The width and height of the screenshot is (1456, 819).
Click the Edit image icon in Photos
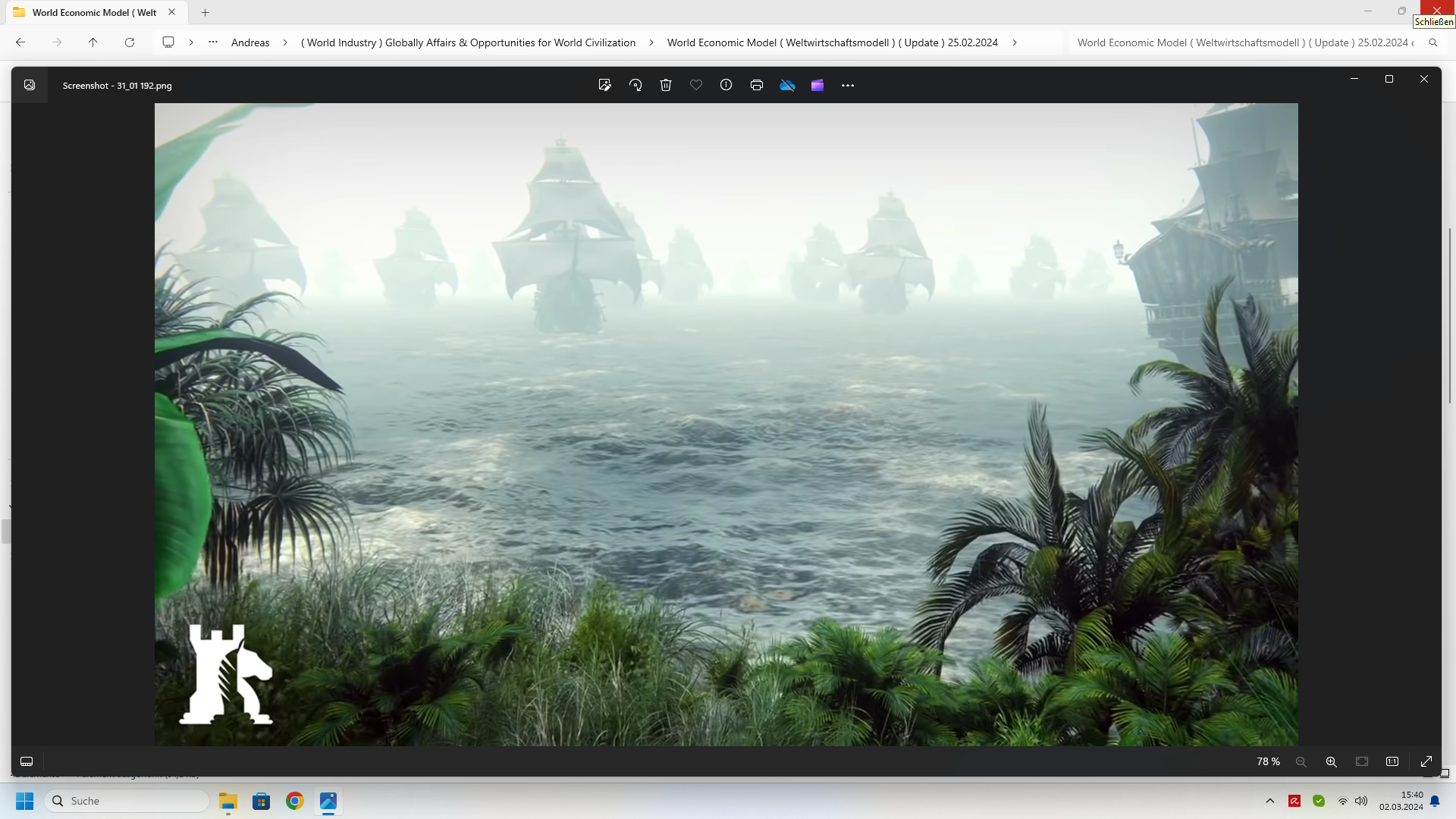[x=604, y=85]
